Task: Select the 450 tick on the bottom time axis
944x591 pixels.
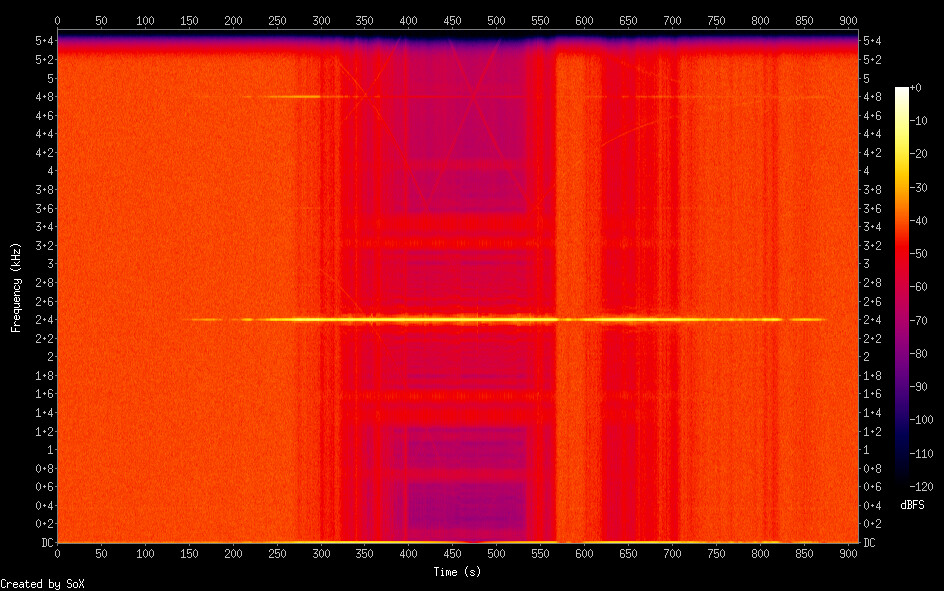Action: (x=453, y=554)
